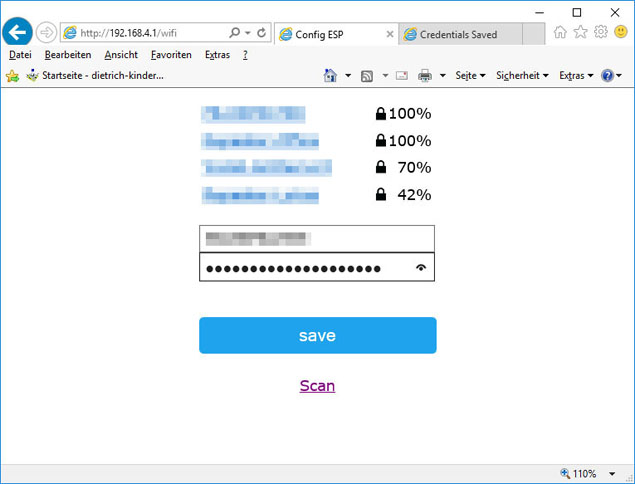Click the add-to-favorites-bar star icon
The height and width of the screenshot is (484, 635).
[x=12, y=76]
